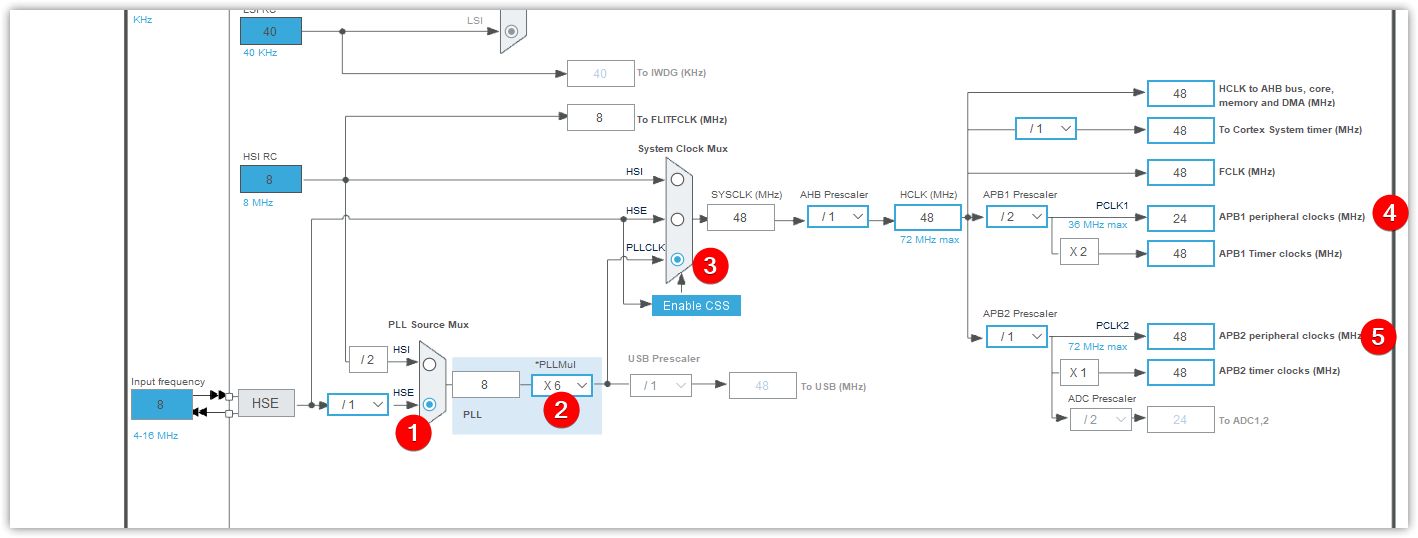Open the AHB Prescaler dropdown
Viewport: 1418px width, 538px height.
click(x=838, y=217)
